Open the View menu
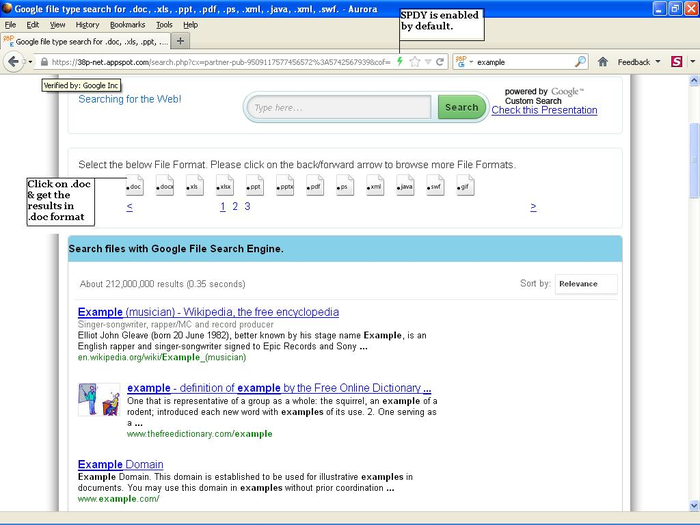Viewport: 700px width, 525px height. (x=57, y=25)
